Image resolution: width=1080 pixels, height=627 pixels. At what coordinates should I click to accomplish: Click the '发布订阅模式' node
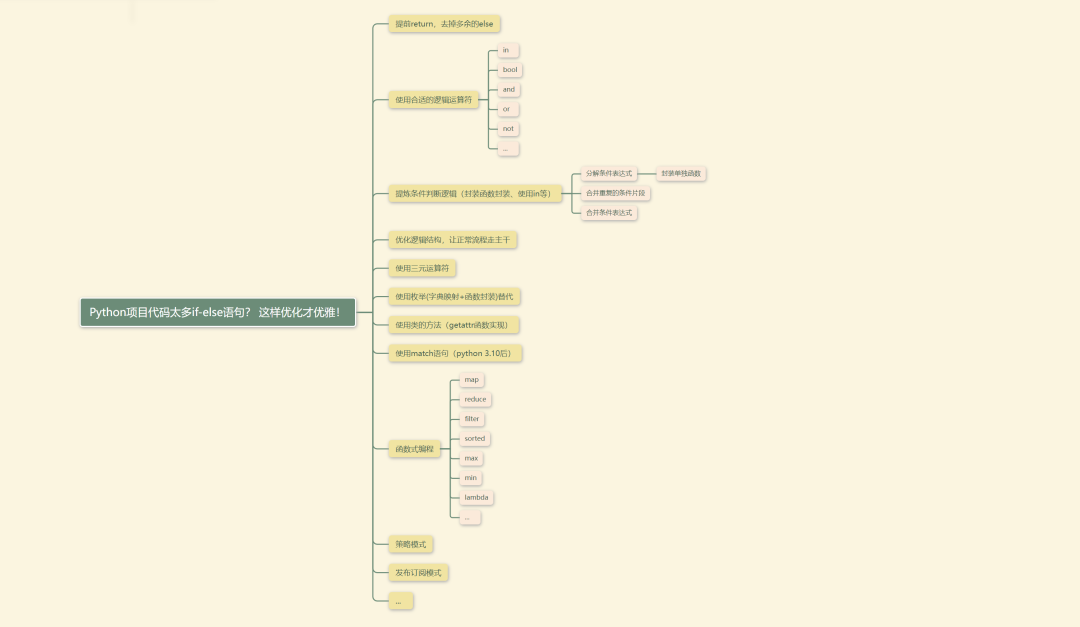click(x=418, y=573)
